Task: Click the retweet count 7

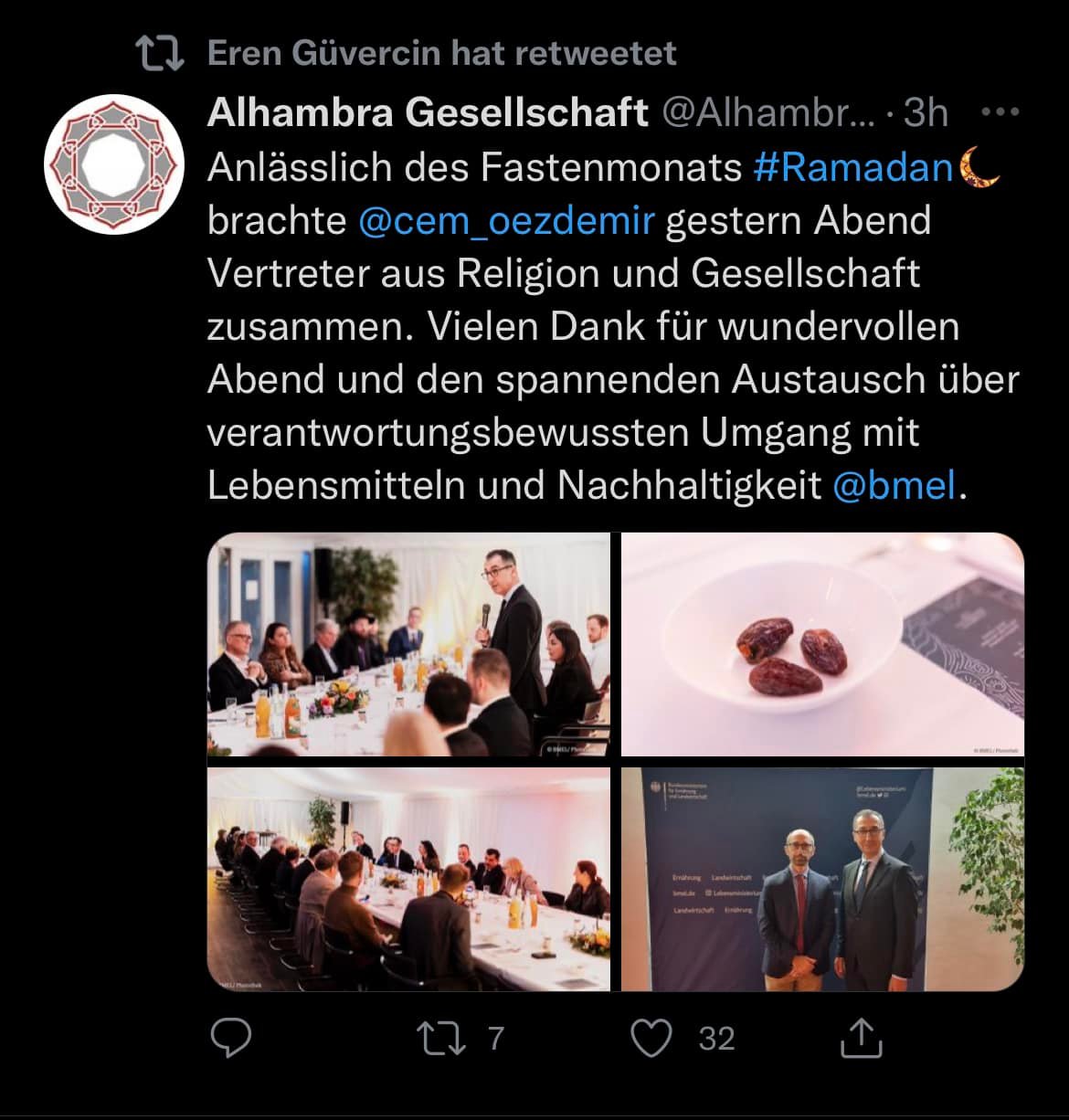Action: pyautogui.click(x=495, y=1039)
